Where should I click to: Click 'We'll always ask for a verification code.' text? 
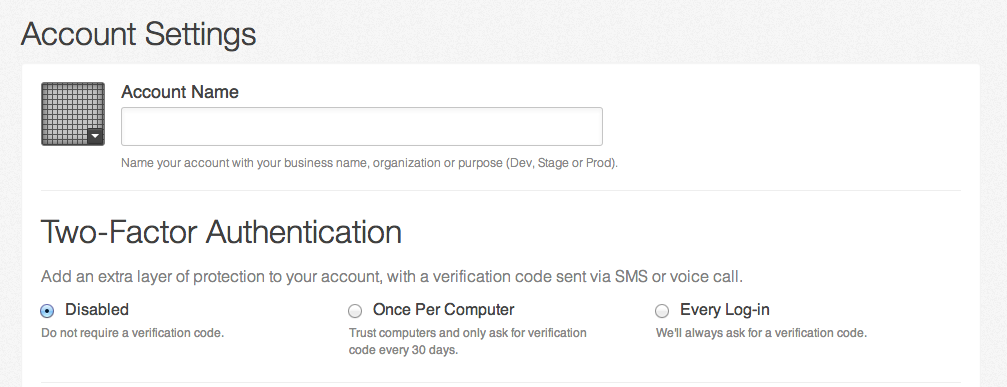(761, 333)
